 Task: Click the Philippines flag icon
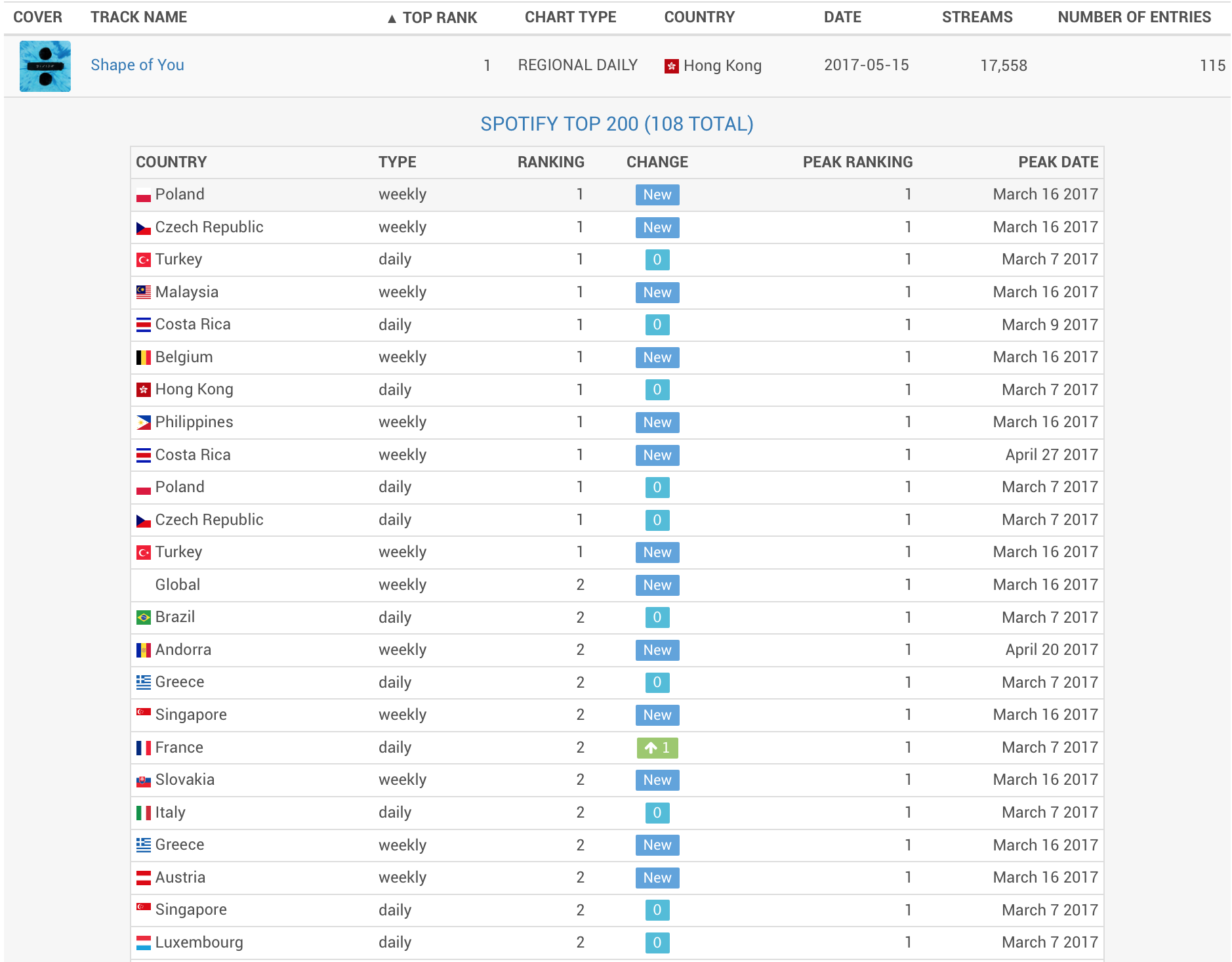144,423
